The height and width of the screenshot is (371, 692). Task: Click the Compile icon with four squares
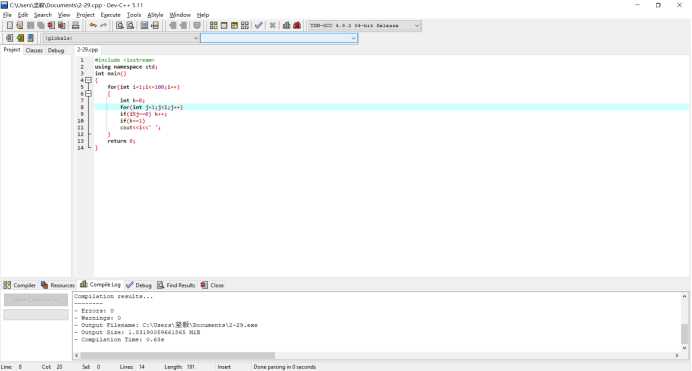click(x=214, y=26)
